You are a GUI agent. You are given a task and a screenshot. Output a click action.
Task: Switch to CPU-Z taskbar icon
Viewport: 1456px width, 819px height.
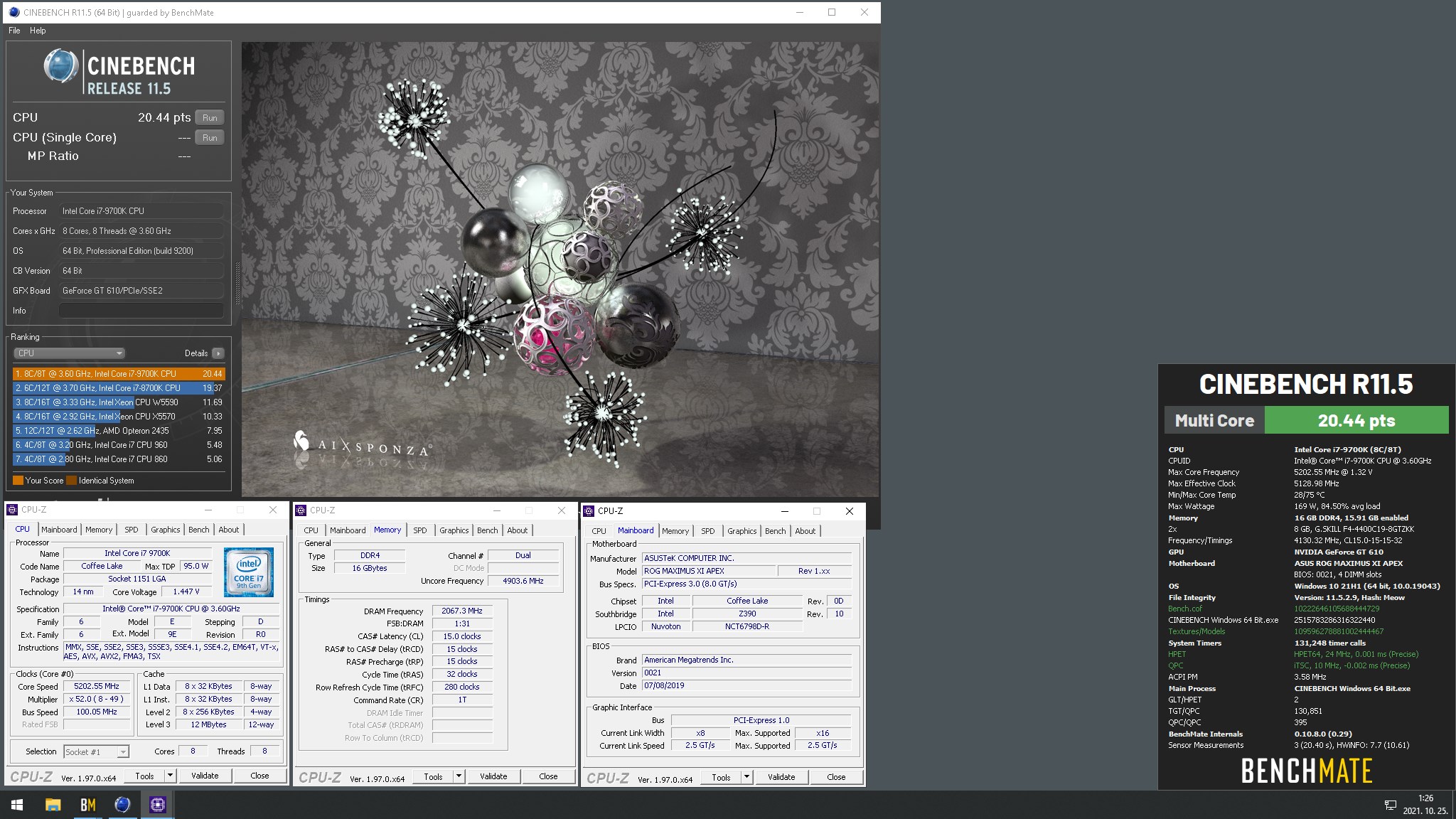coord(157,805)
